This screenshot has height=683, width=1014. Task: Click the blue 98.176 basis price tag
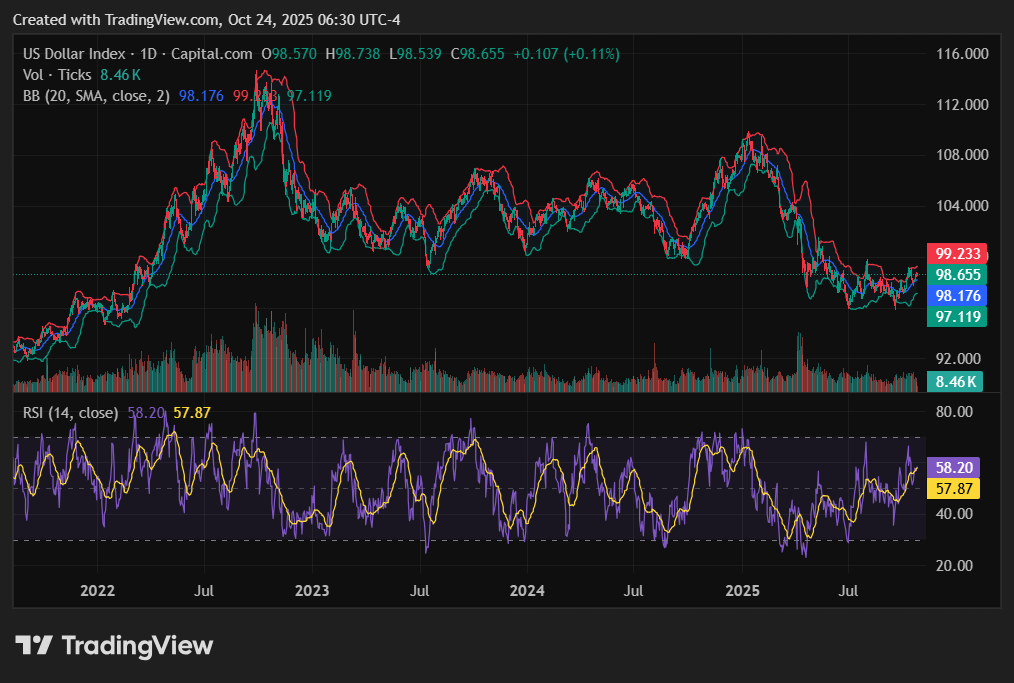[x=957, y=295]
